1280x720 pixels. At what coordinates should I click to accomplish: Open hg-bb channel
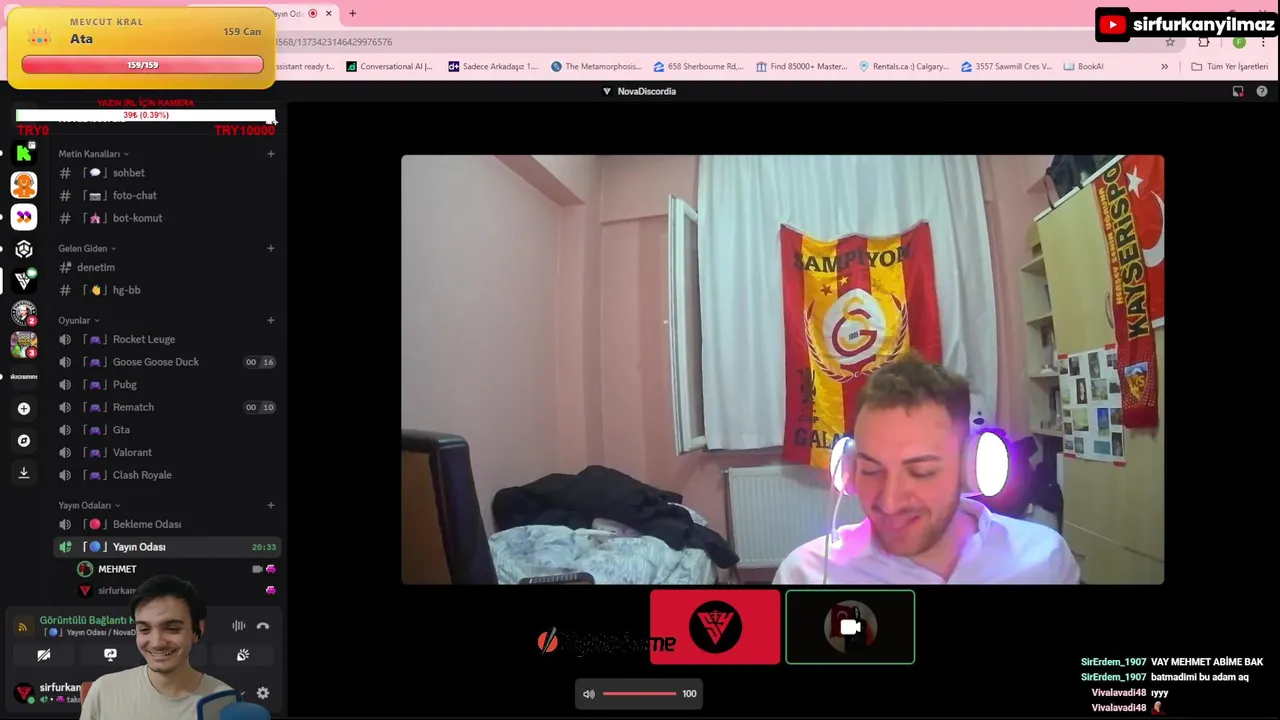(x=166, y=290)
